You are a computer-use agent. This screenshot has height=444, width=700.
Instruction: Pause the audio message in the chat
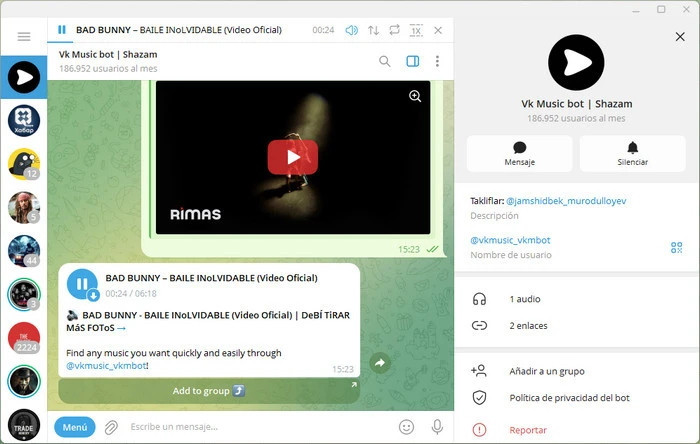pos(82,284)
